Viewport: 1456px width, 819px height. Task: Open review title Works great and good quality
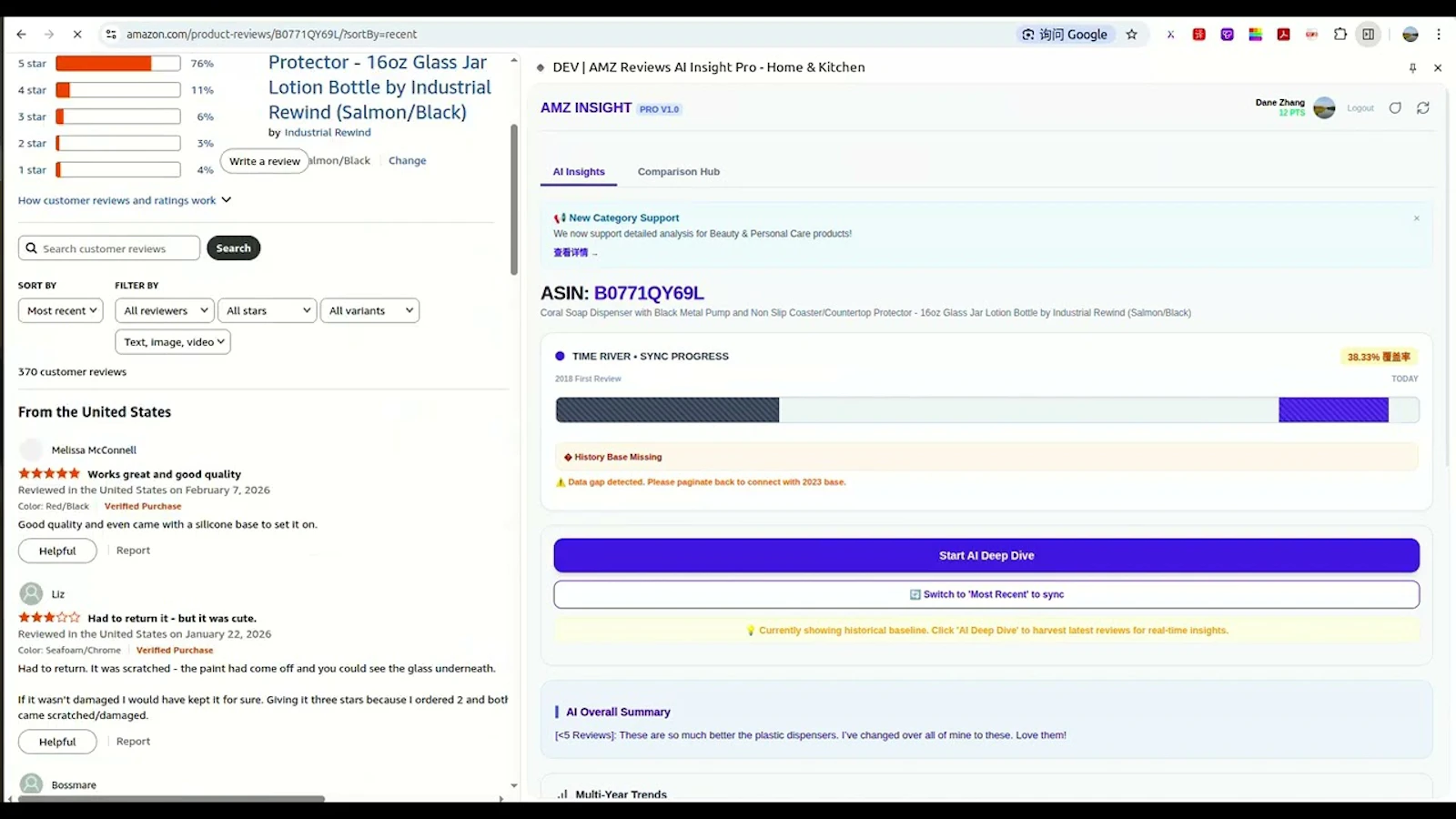coord(165,475)
